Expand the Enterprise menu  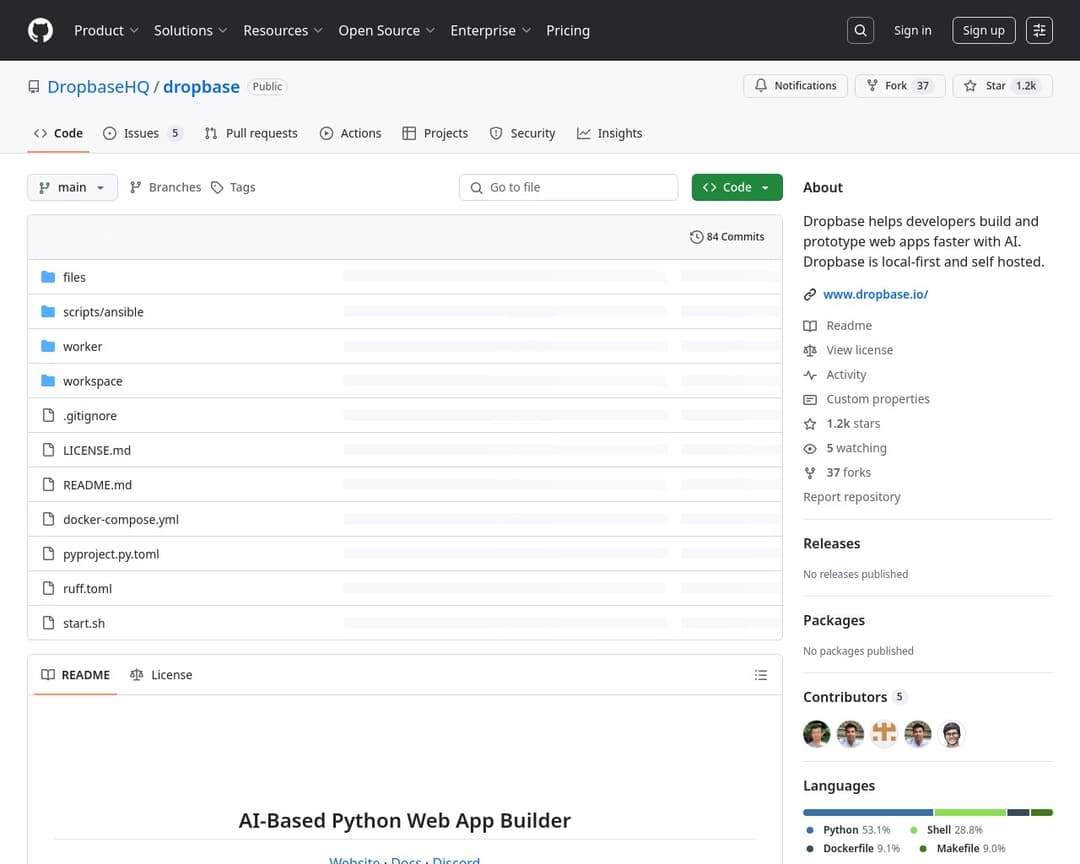click(x=490, y=30)
